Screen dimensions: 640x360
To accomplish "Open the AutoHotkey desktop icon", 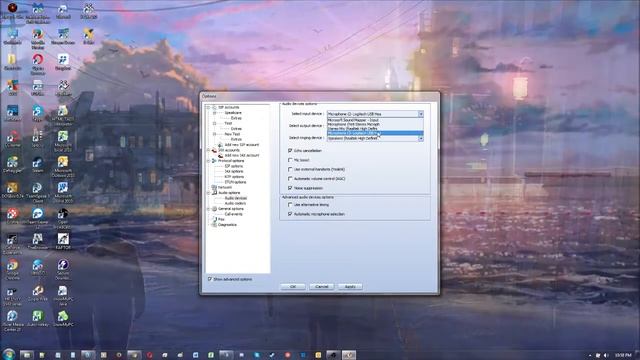I will [38, 318].
